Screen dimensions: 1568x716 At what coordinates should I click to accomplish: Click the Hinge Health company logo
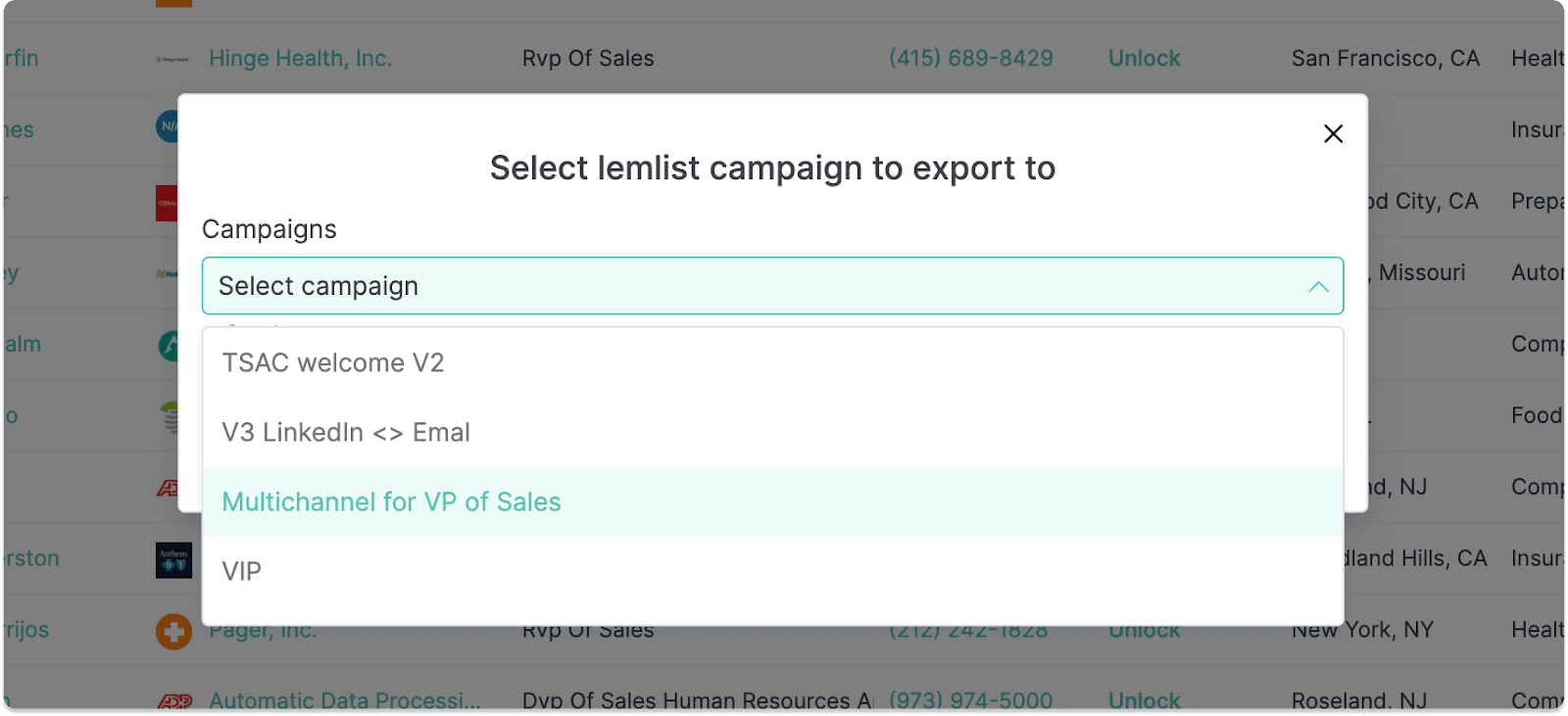point(172,60)
